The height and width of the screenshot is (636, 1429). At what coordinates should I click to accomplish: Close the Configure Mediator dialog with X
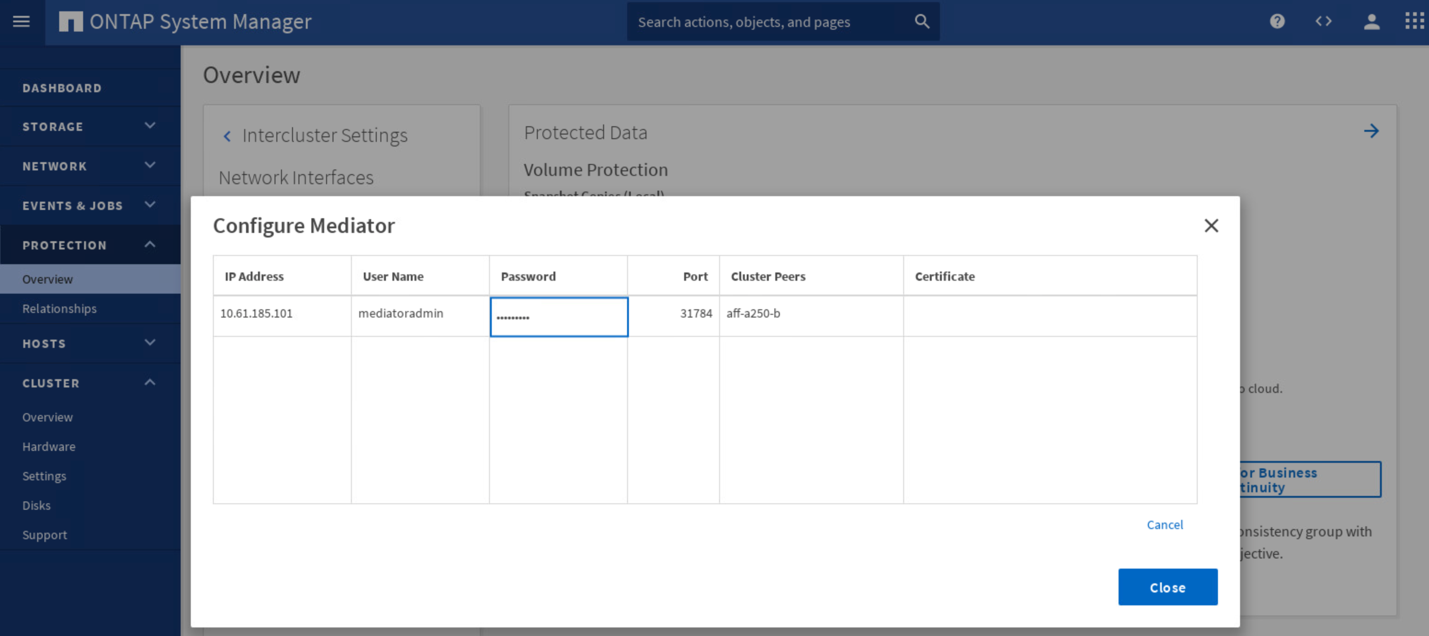tap(1211, 226)
